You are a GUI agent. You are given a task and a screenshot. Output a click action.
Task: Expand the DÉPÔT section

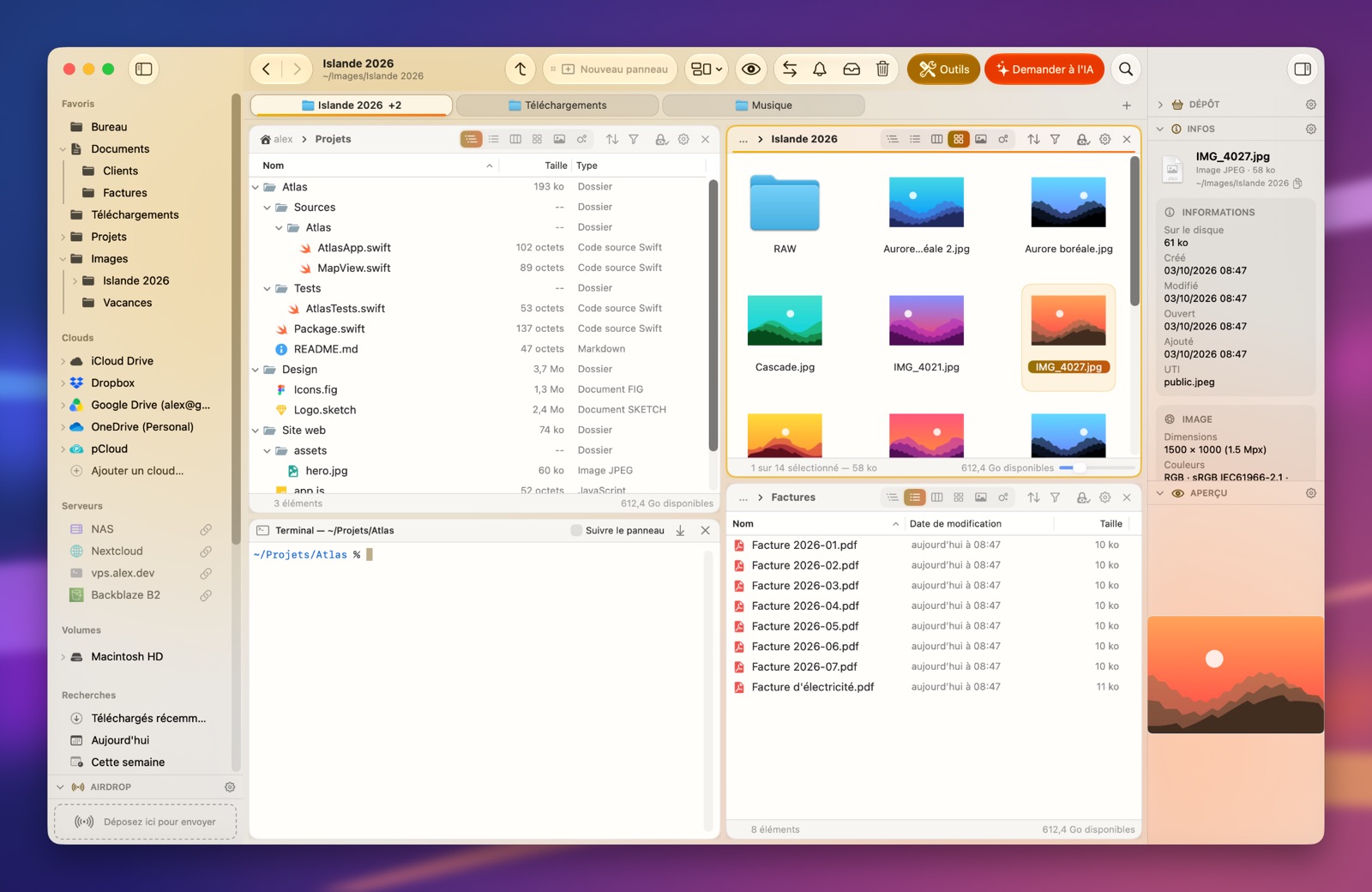[1160, 105]
